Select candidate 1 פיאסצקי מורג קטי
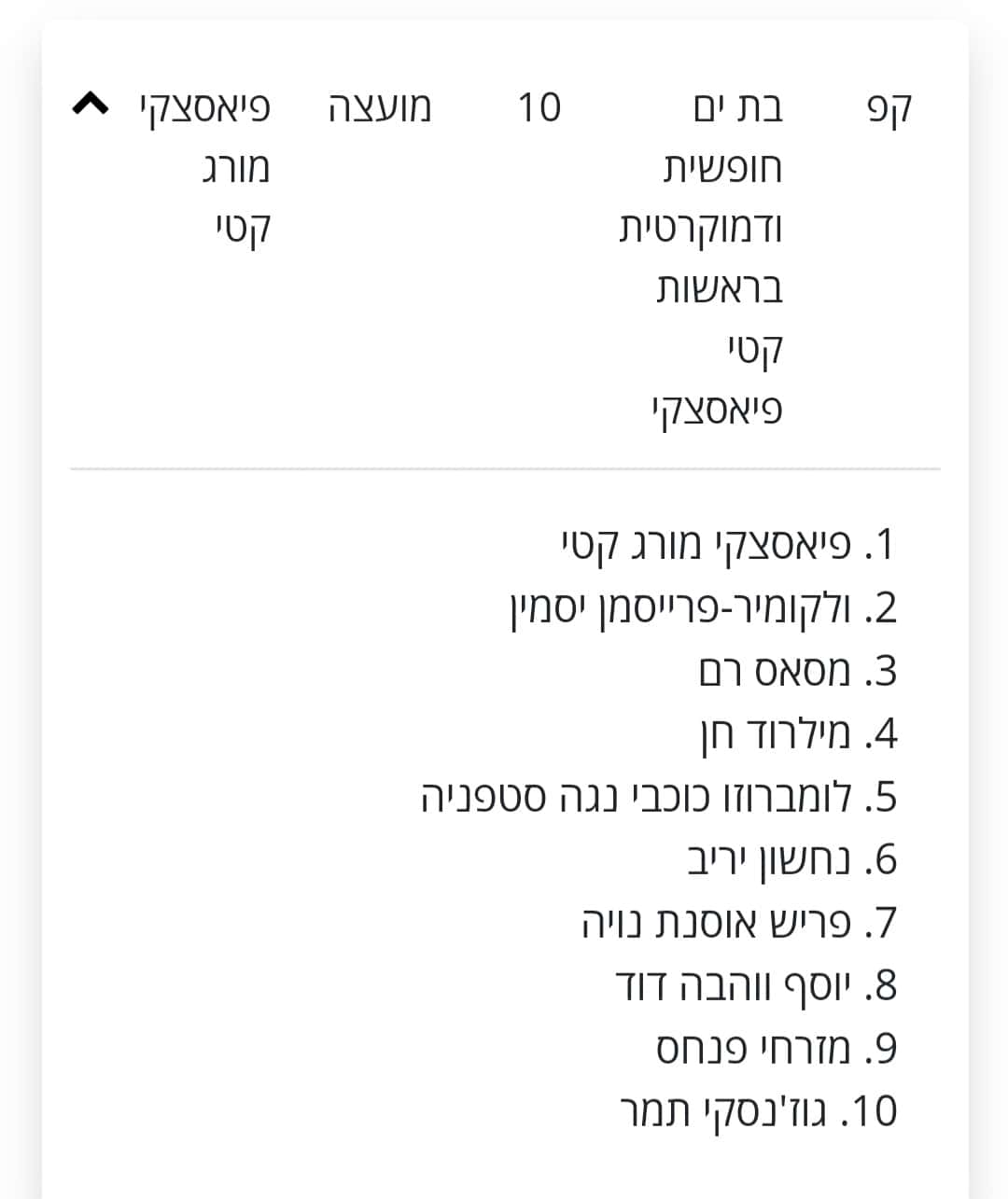 click(x=729, y=545)
